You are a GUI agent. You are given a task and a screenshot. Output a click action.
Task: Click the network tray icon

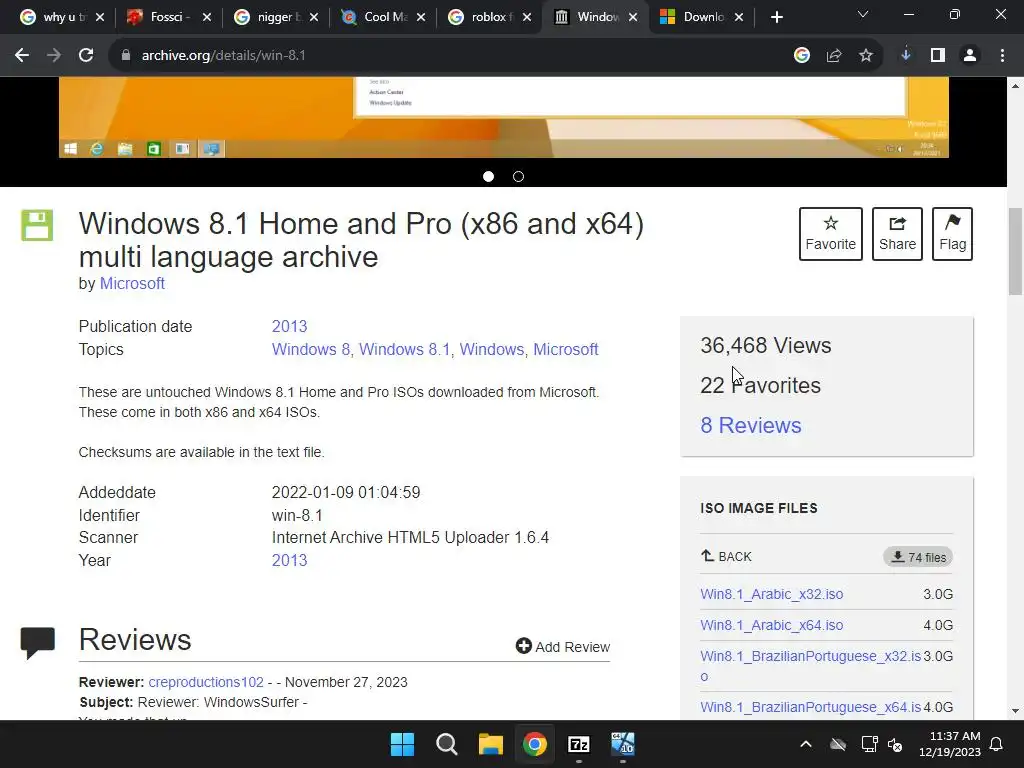point(869,744)
